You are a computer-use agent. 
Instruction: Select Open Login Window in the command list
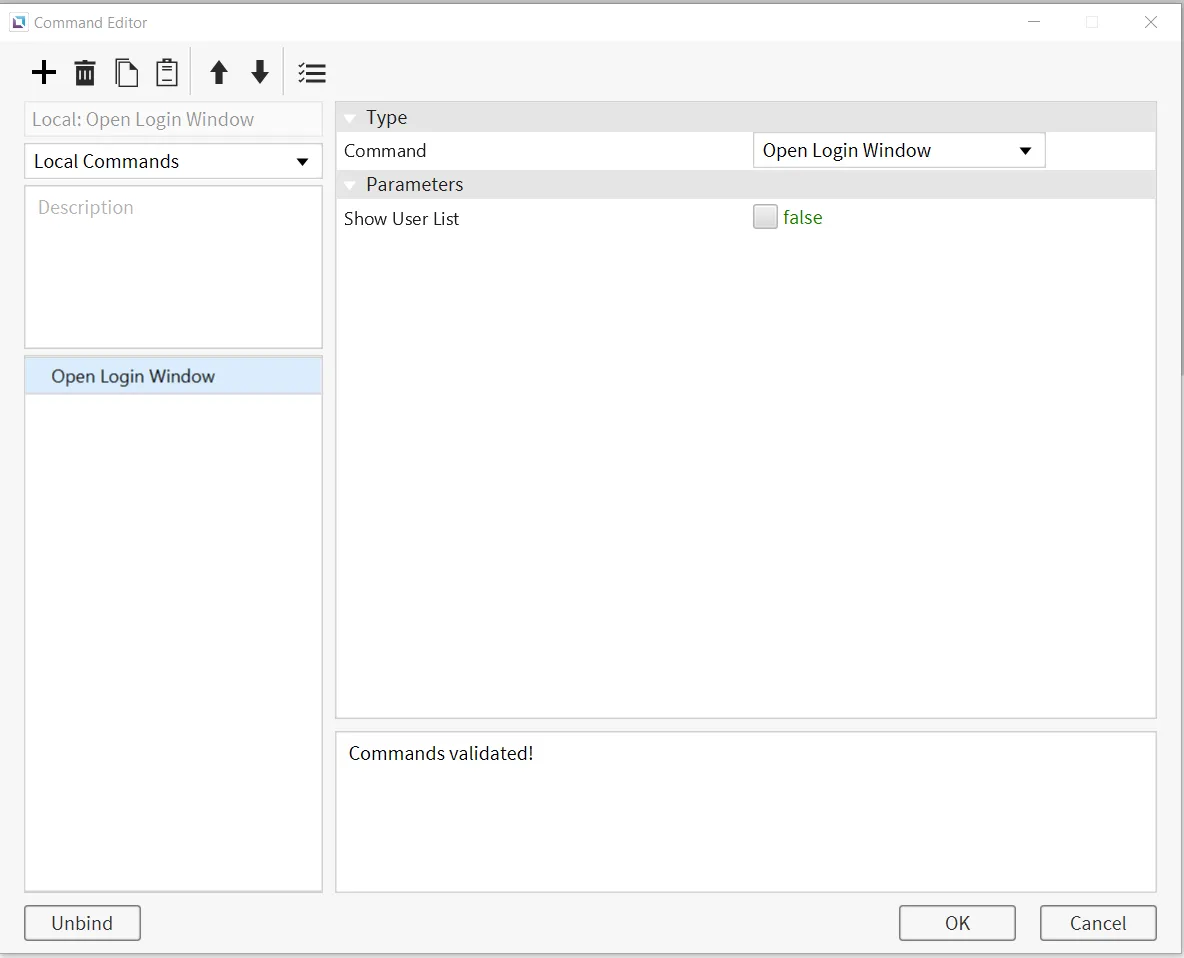[133, 377]
